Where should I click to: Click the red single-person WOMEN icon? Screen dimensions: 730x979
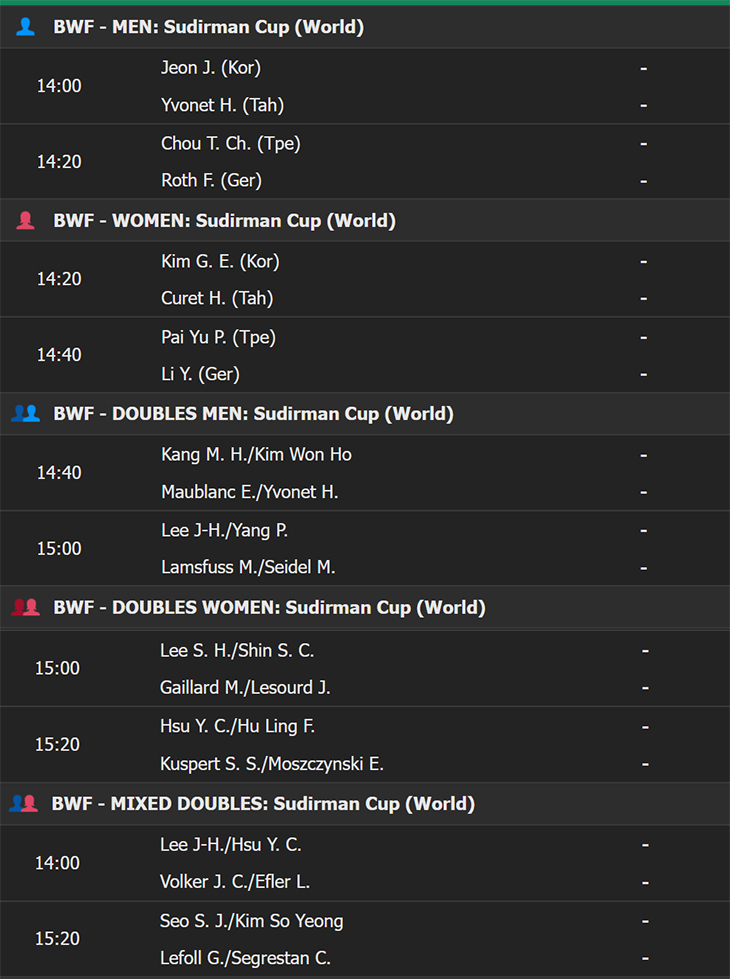[26, 220]
